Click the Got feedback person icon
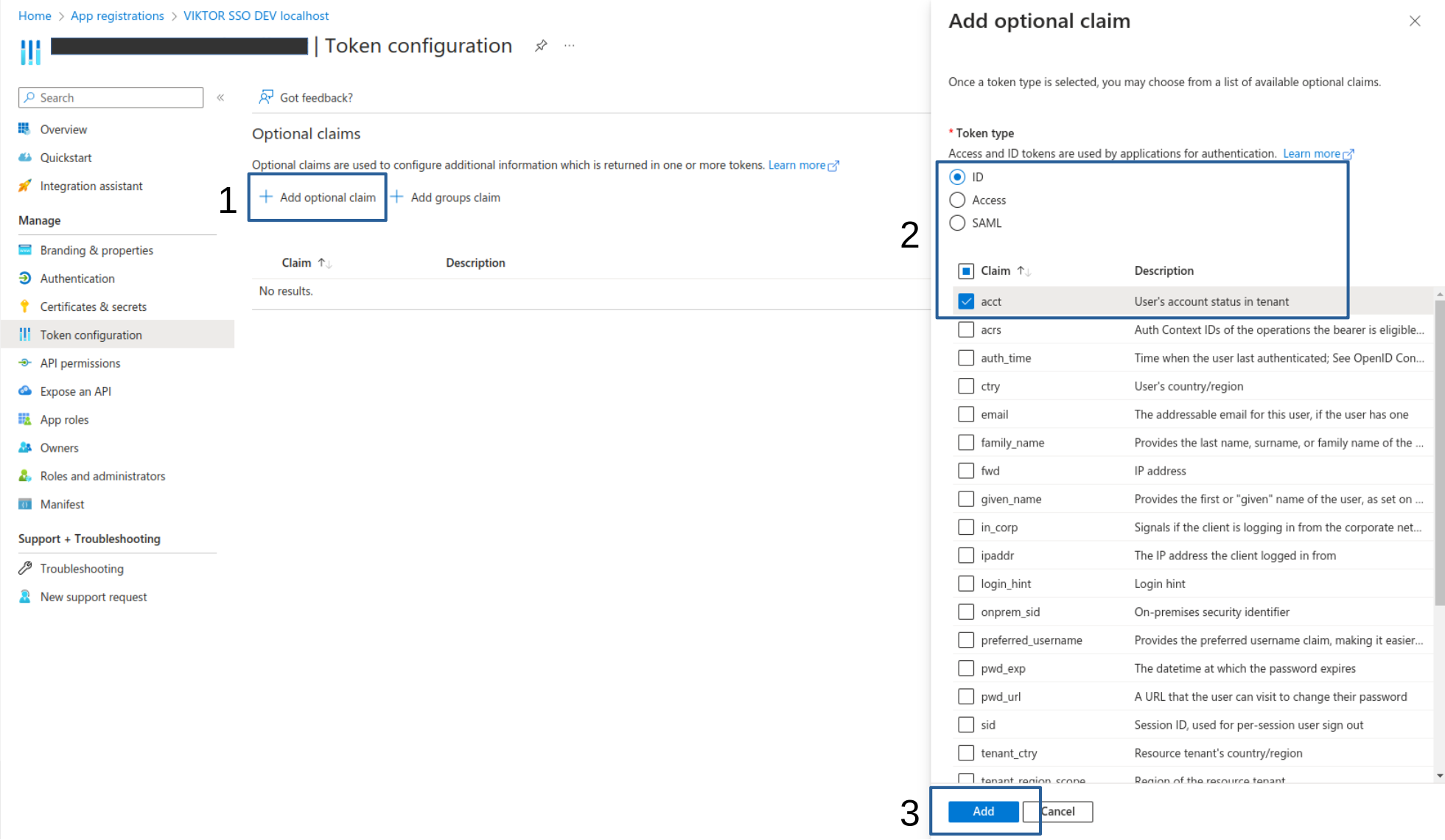Screen dimensions: 1445x840 [x=265, y=97]
